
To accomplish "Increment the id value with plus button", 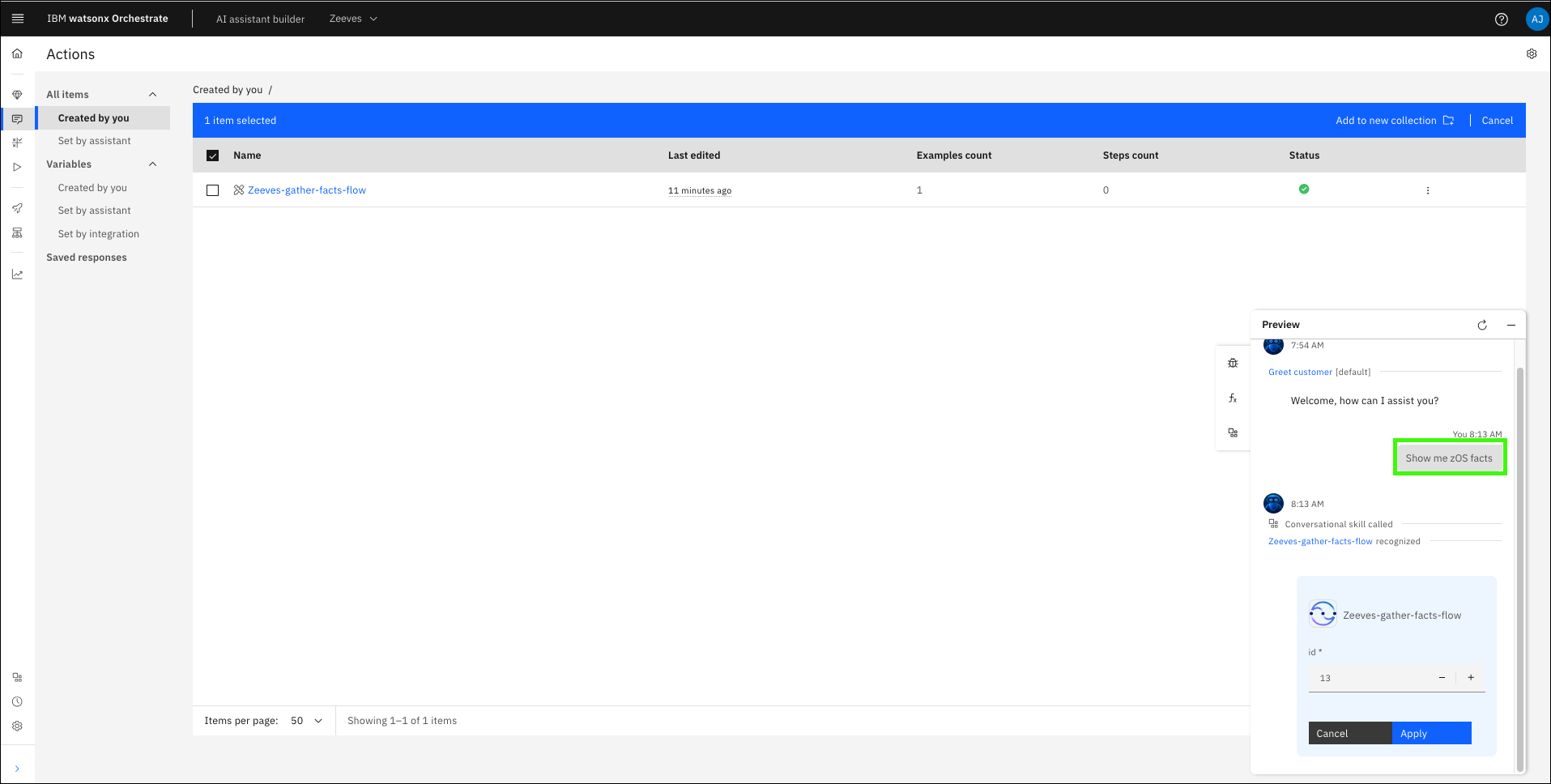I will click(x=1470, y=678).
